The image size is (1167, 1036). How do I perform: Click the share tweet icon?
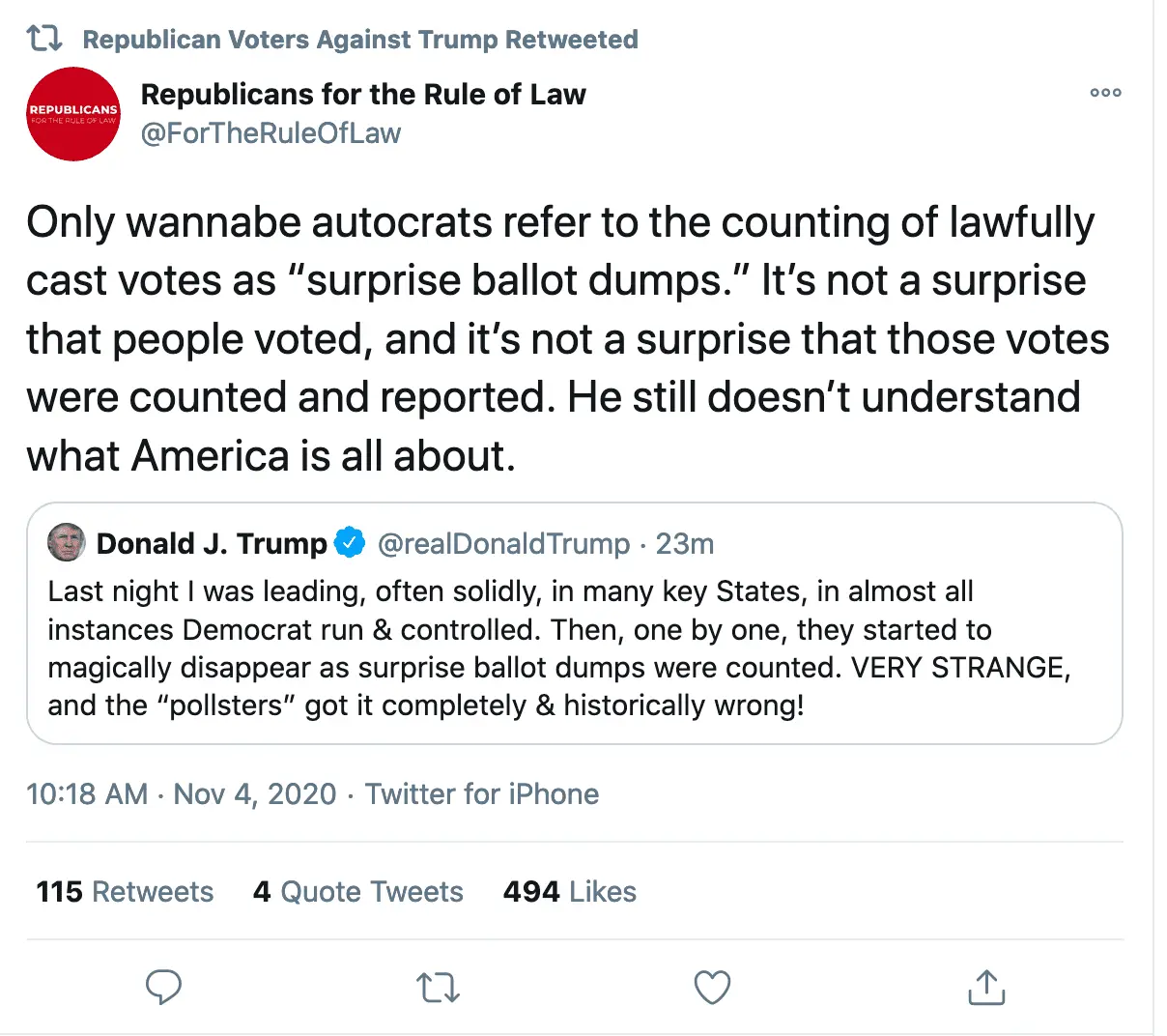[x=985, y=988]
